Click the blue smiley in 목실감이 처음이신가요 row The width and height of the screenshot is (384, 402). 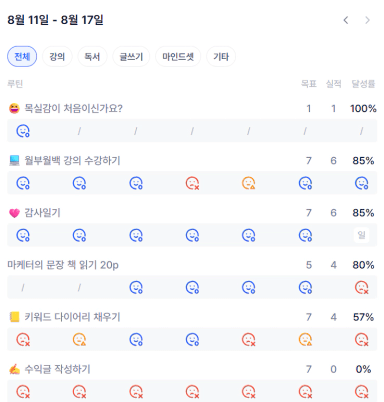click(x=23, y=131)
